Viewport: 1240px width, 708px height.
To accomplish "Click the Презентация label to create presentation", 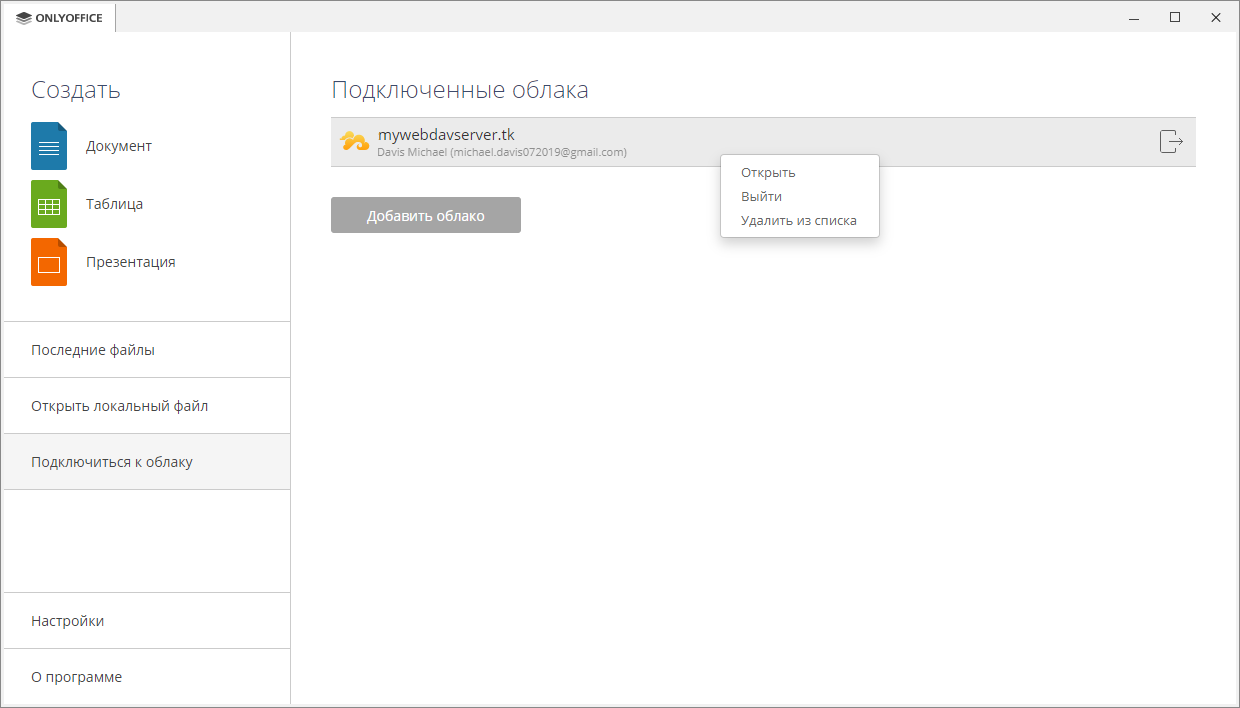I will [x=130, y=262].
